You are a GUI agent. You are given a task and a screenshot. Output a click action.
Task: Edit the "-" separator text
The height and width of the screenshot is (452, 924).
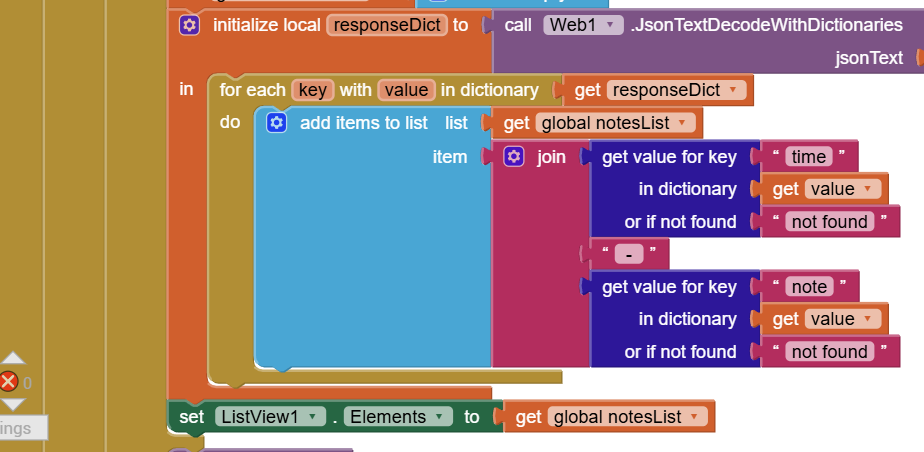point(628,254)
